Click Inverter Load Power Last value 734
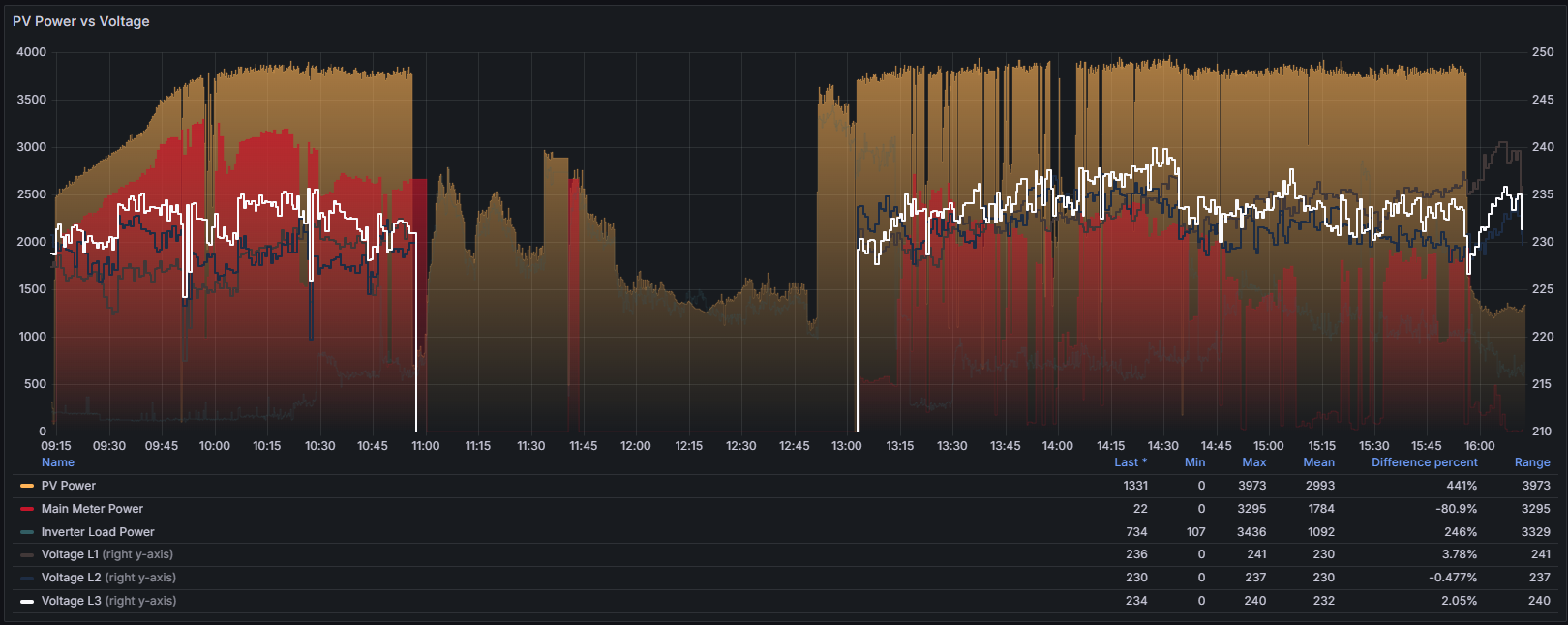Viewport: 1568px width, 625px height. [x=1137, y=532]
